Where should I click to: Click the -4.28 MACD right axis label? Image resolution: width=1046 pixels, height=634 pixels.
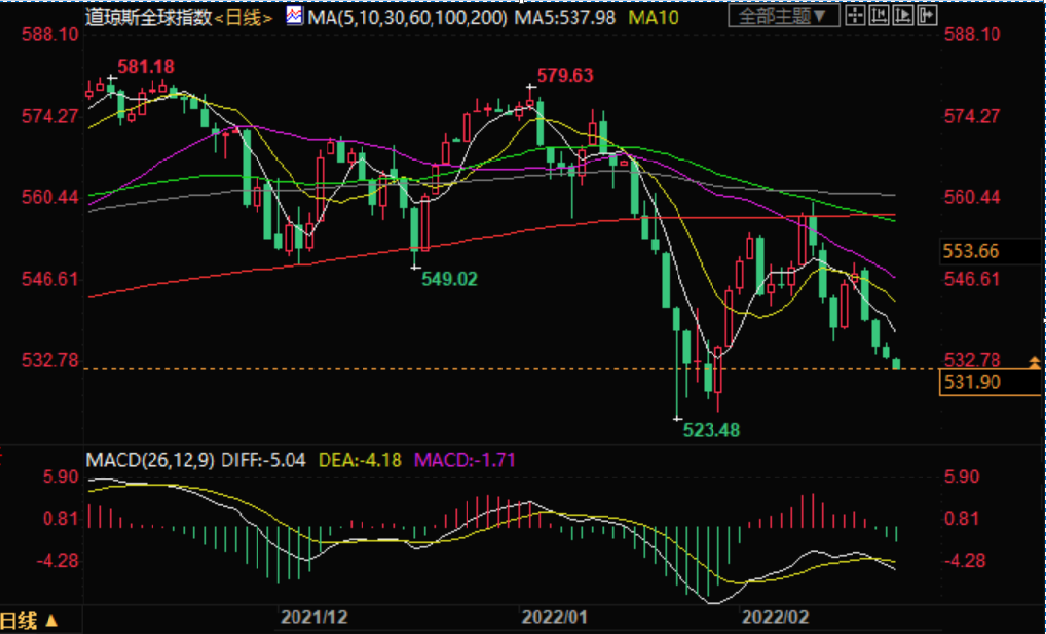pos(965,561)
